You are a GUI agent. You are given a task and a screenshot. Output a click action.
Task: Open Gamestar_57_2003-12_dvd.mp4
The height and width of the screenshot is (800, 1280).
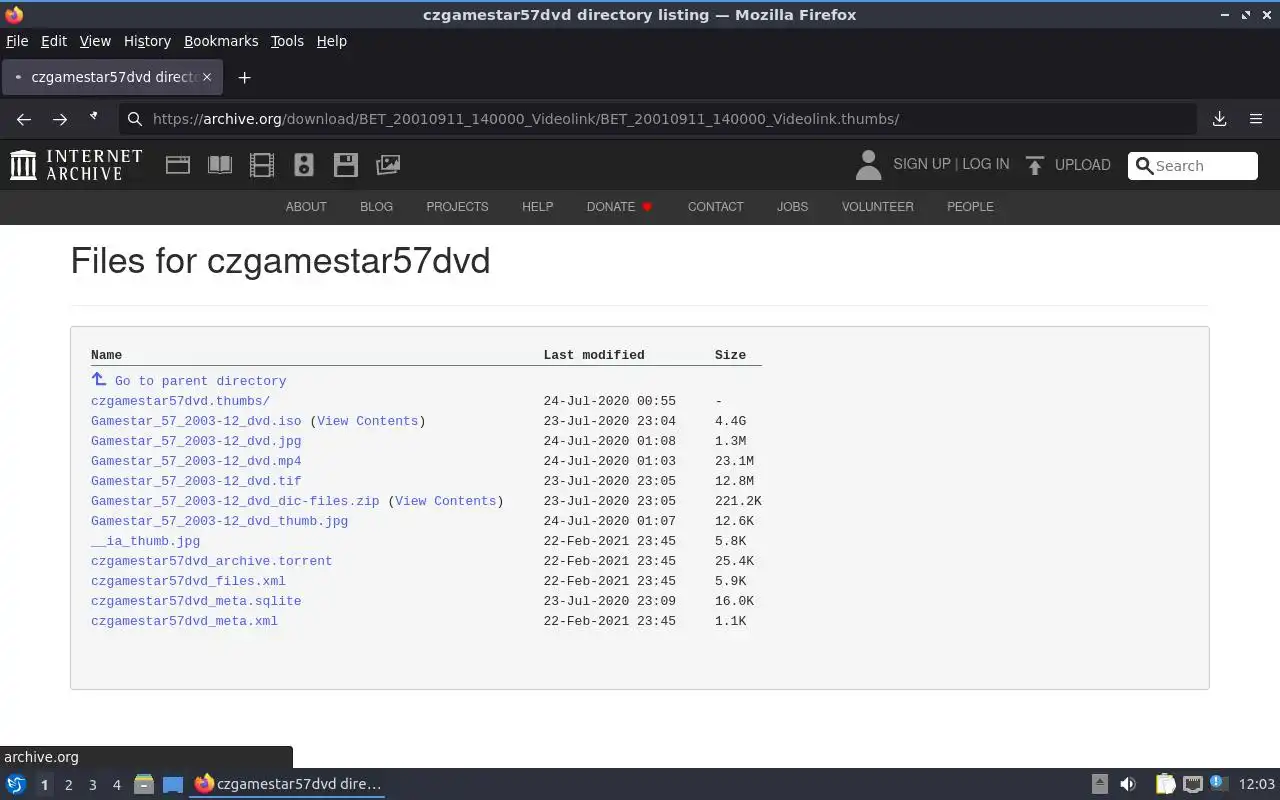point(196,461)
